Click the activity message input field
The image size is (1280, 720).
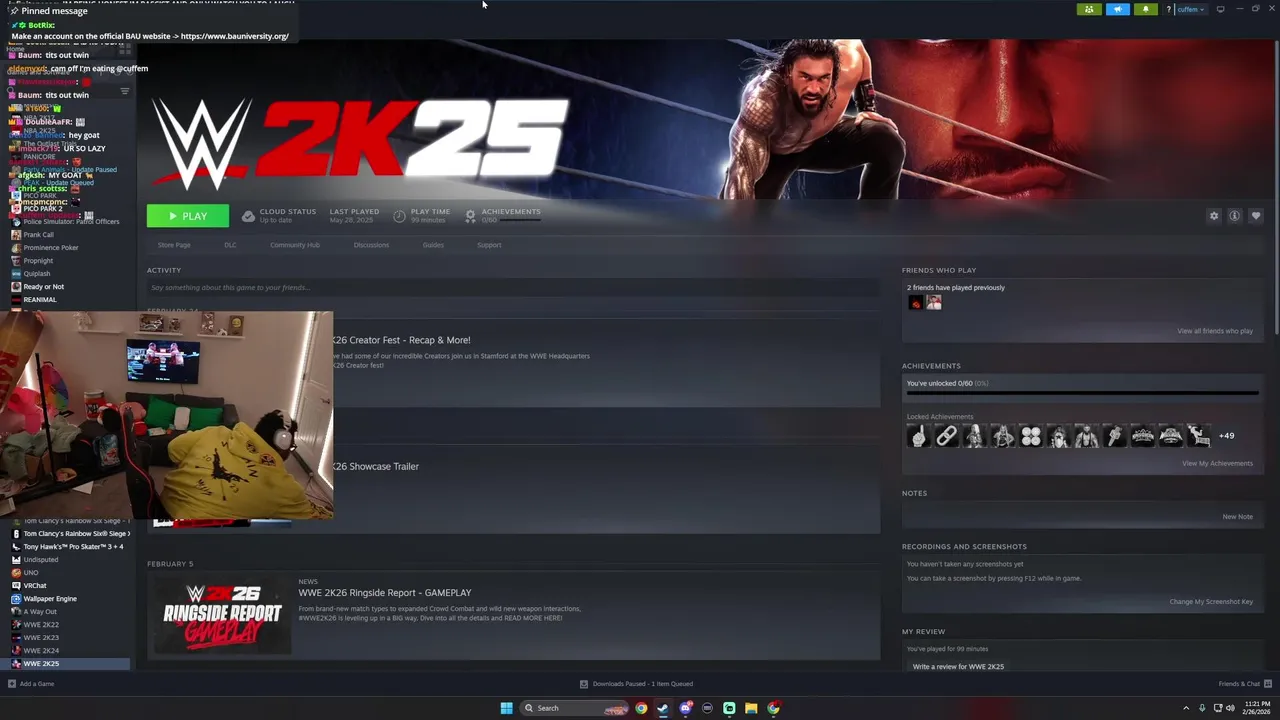click(513, 287)
